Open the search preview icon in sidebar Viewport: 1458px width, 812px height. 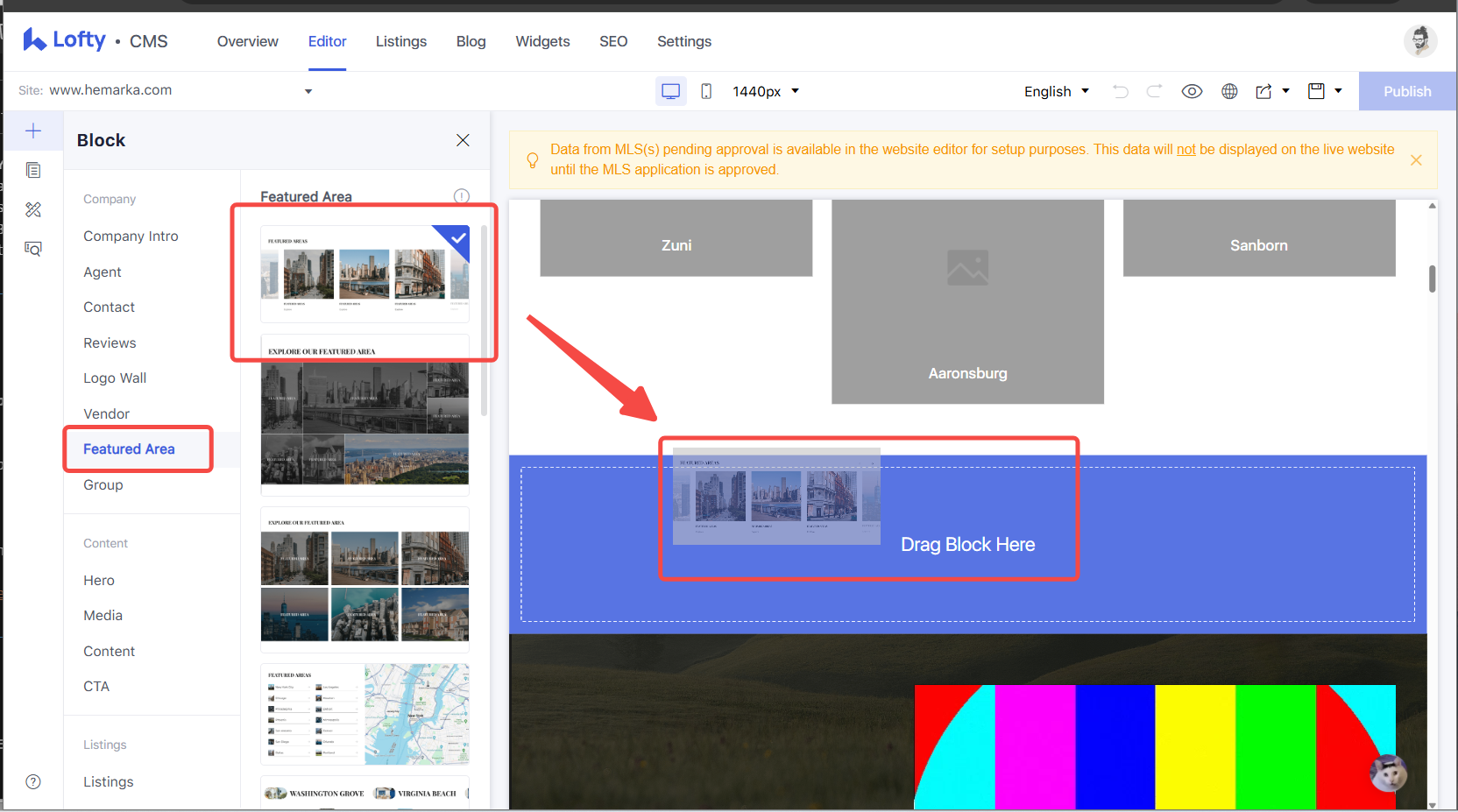[x=33, y=249]
